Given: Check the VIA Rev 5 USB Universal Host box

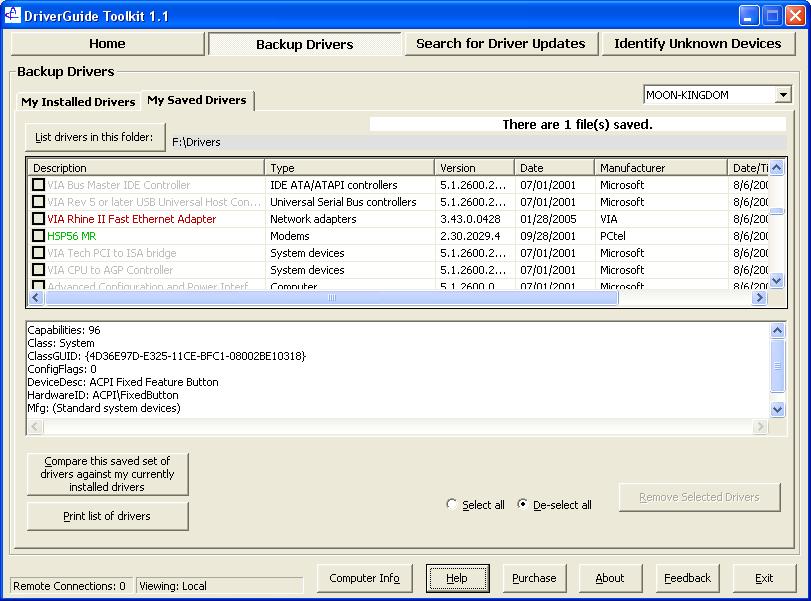Looking at the screenshot, I should (x=38, y=202).
